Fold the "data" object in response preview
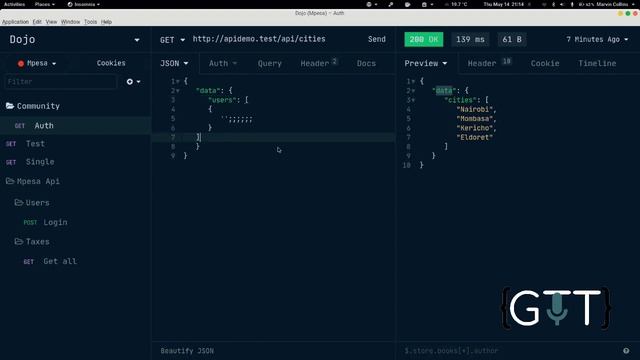Viewport: 640px width, 360px height. 413,91
